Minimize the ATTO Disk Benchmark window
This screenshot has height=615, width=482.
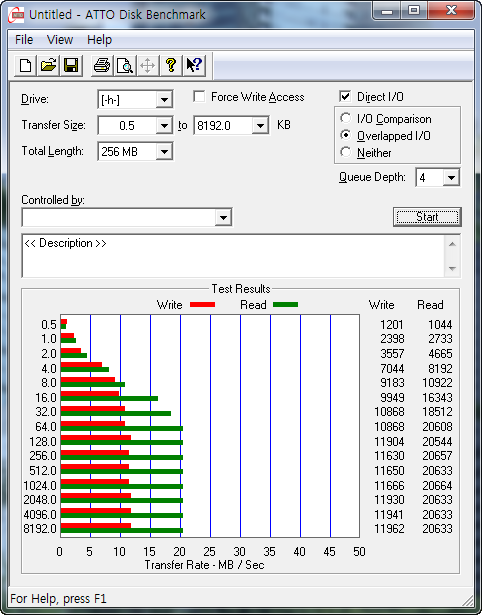coord(386,11)
